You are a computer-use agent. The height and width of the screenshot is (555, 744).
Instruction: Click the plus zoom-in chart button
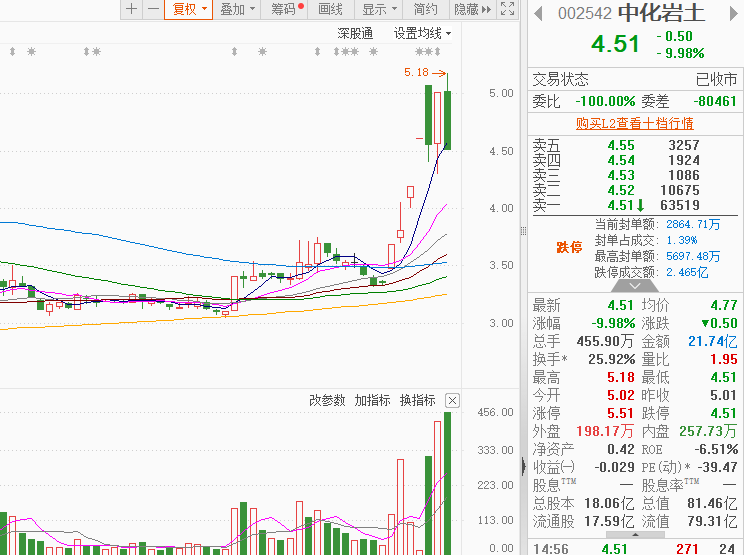point(131,9)
